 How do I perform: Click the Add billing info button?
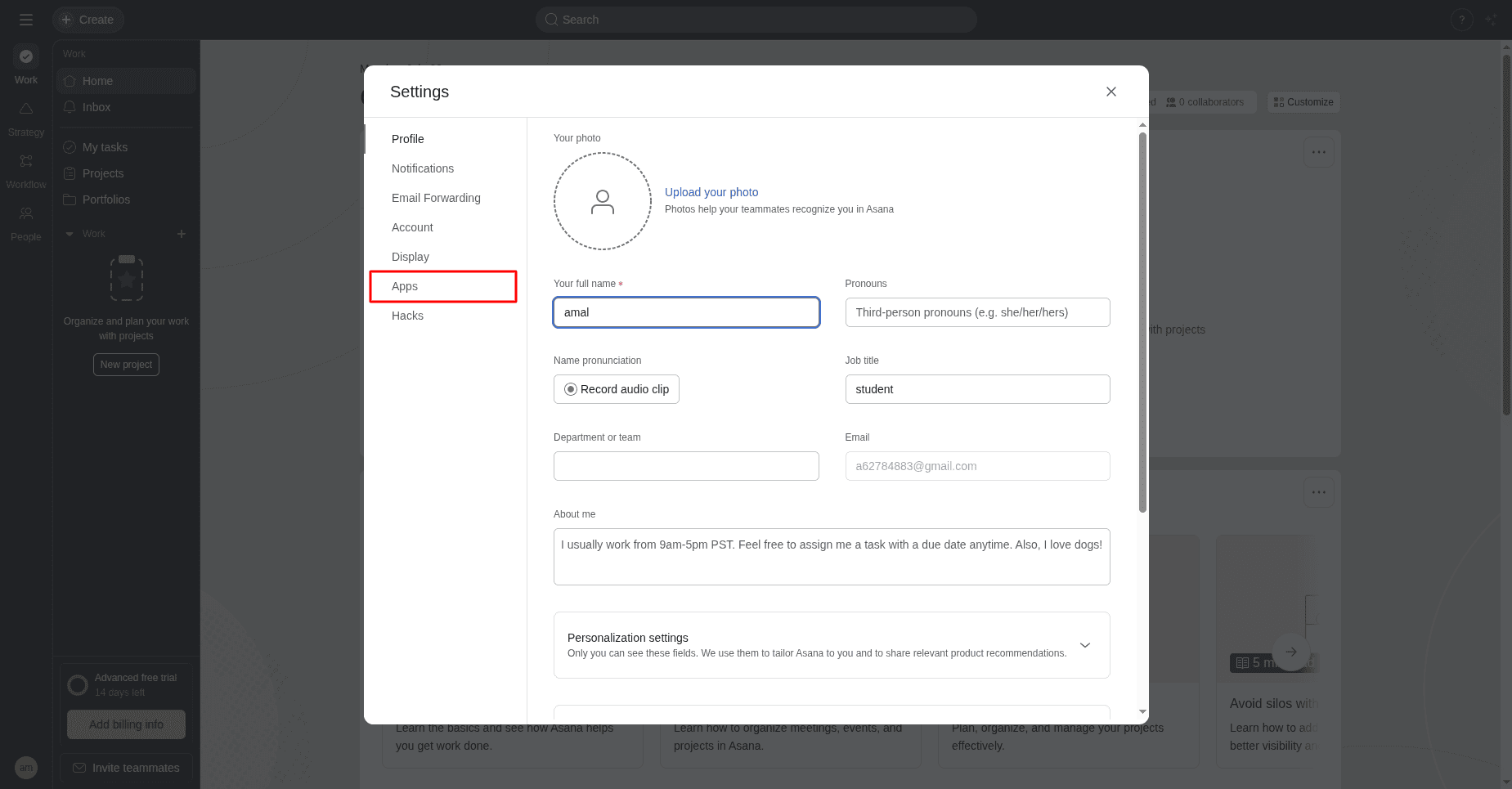click(x=126, y=724)
